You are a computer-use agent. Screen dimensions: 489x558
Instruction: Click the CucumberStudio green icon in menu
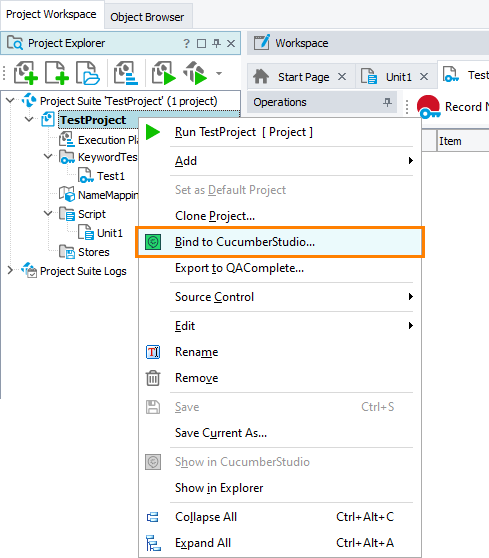153,242
